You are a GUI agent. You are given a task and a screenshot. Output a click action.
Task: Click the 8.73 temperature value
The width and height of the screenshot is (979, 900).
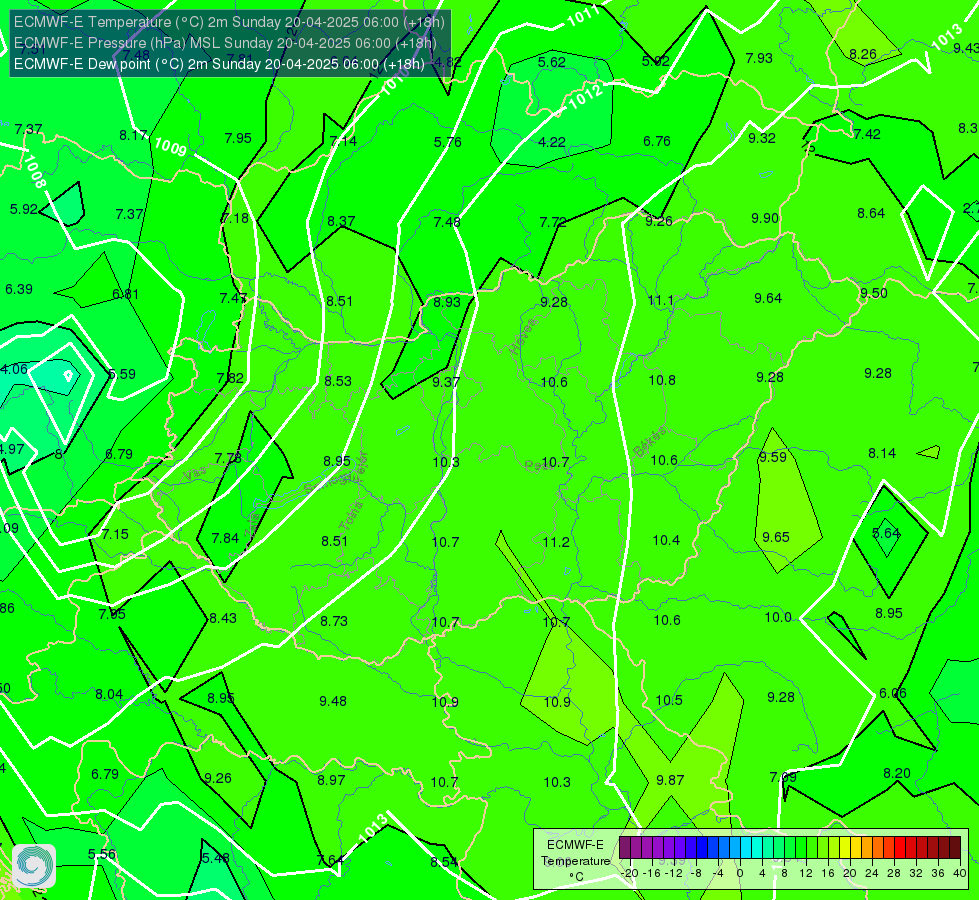click(x=334, y=621)
